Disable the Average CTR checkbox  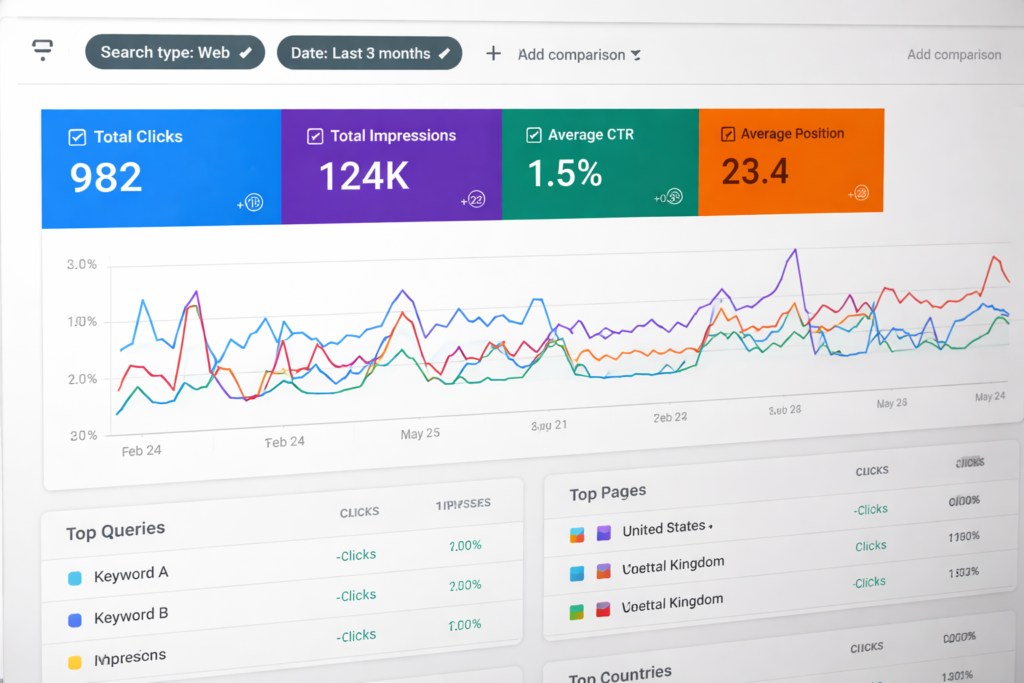tap(534, 135)
